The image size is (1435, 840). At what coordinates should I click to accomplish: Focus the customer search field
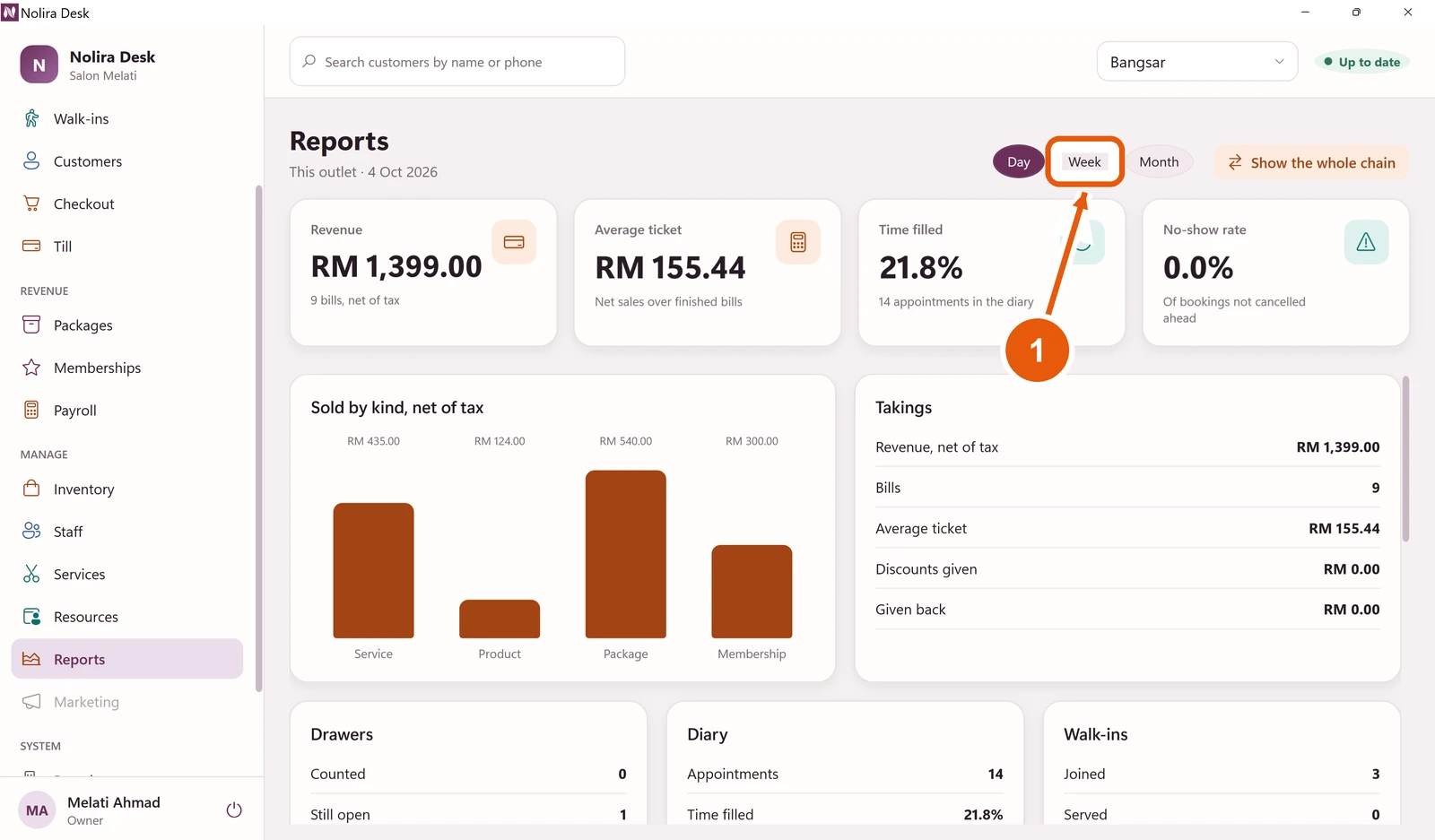457,62
